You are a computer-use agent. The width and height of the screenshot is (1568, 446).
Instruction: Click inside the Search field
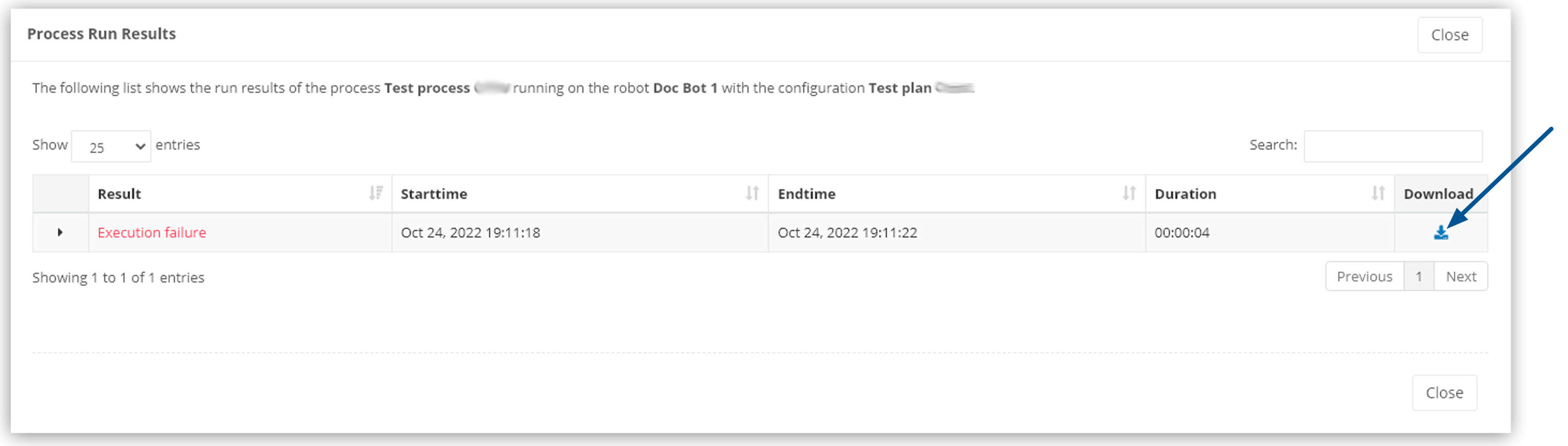(x=1393, y=146)
